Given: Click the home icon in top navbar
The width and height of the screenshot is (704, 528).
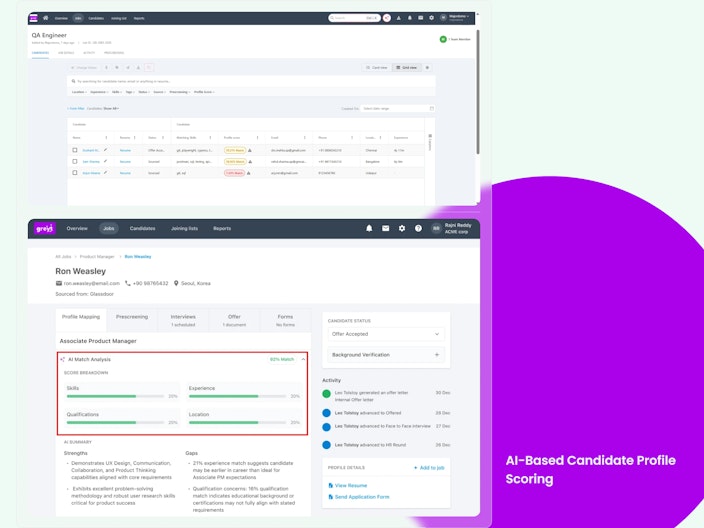Looking at the screenshot, I should [x=45, y=18].
